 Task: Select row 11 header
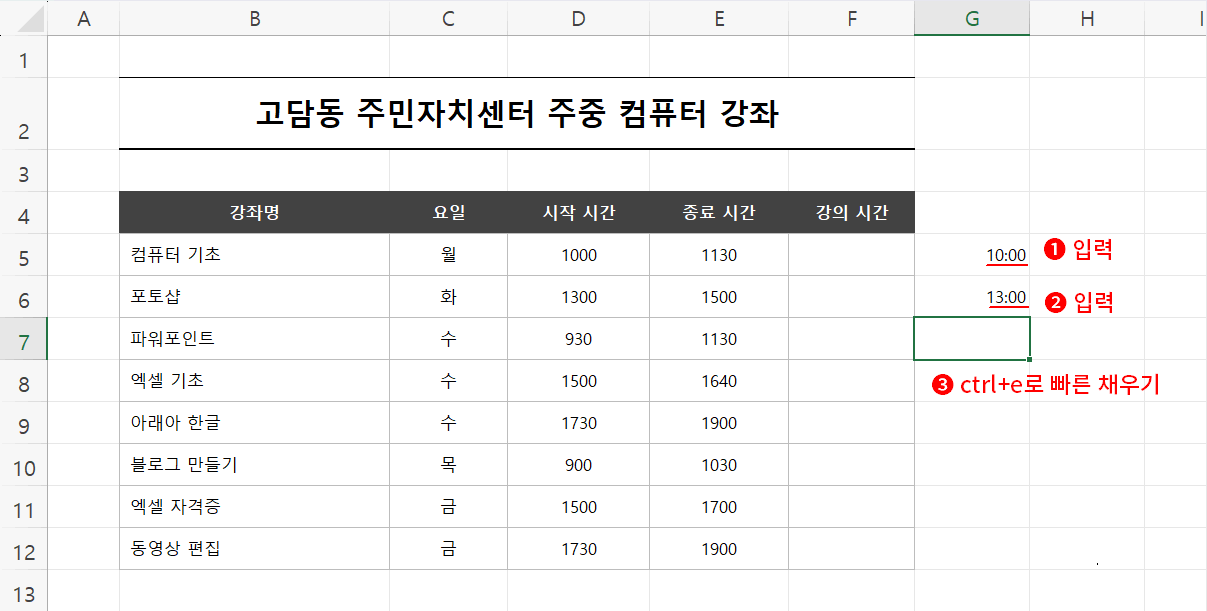tap(24, 507)
